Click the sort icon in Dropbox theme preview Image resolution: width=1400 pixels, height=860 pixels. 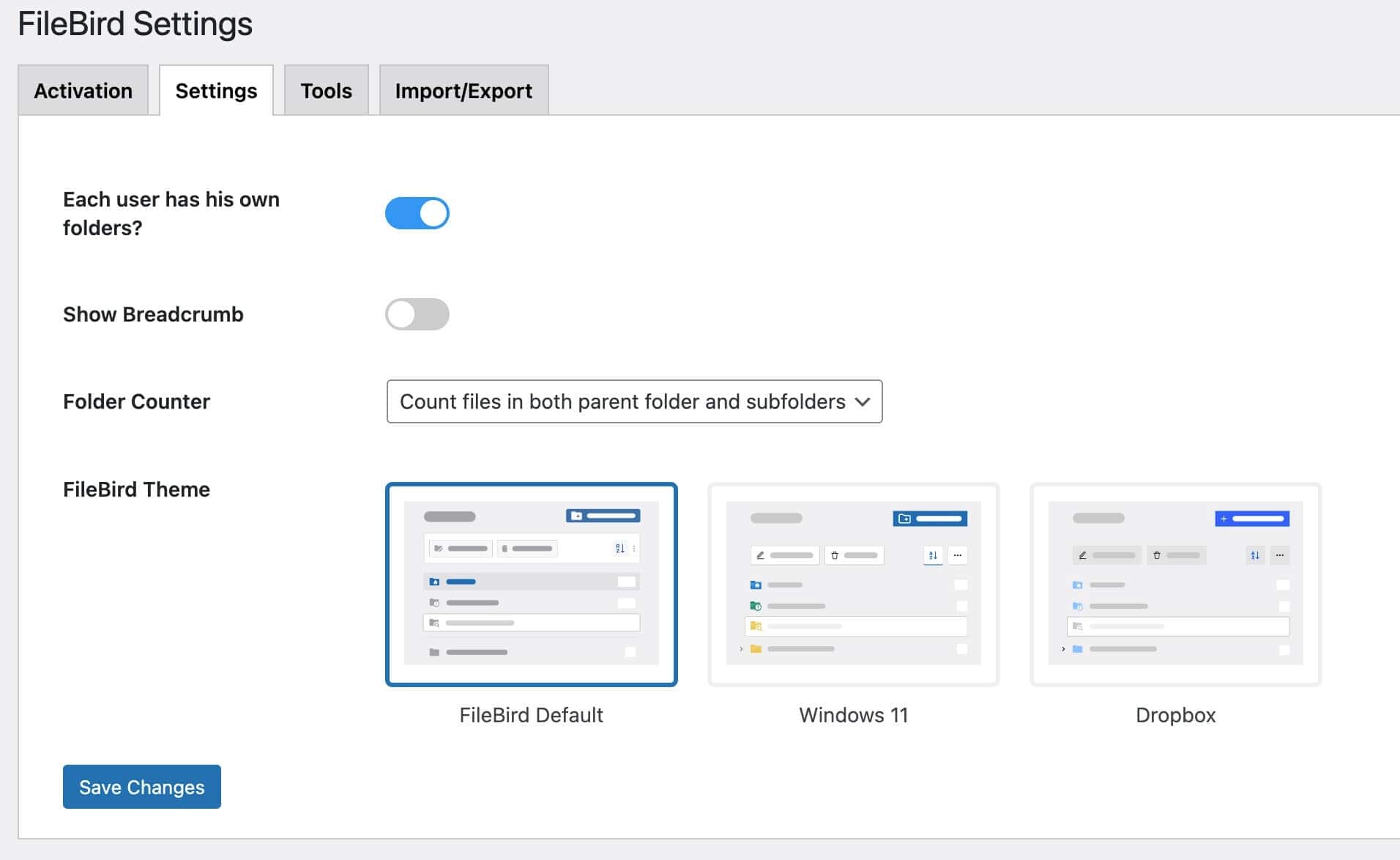coord(1255,555)
